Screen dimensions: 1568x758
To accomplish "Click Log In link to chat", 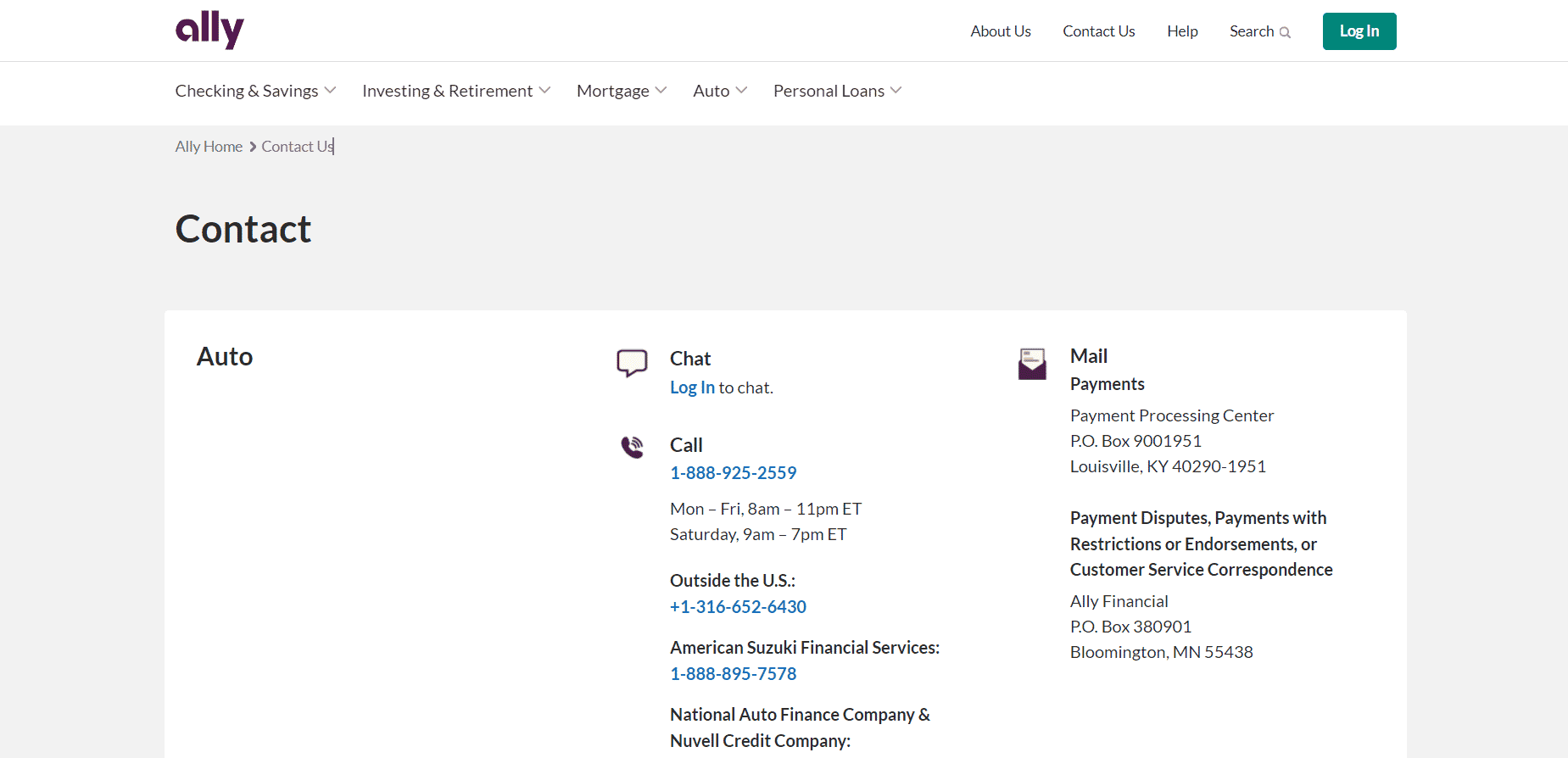I will tap(692, 387).
